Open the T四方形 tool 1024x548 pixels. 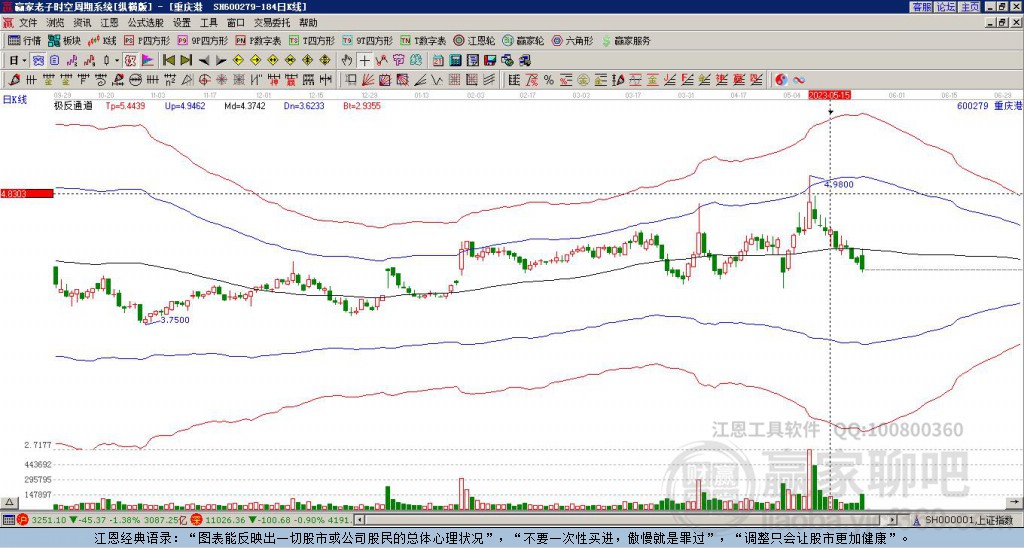pos(312,40)
